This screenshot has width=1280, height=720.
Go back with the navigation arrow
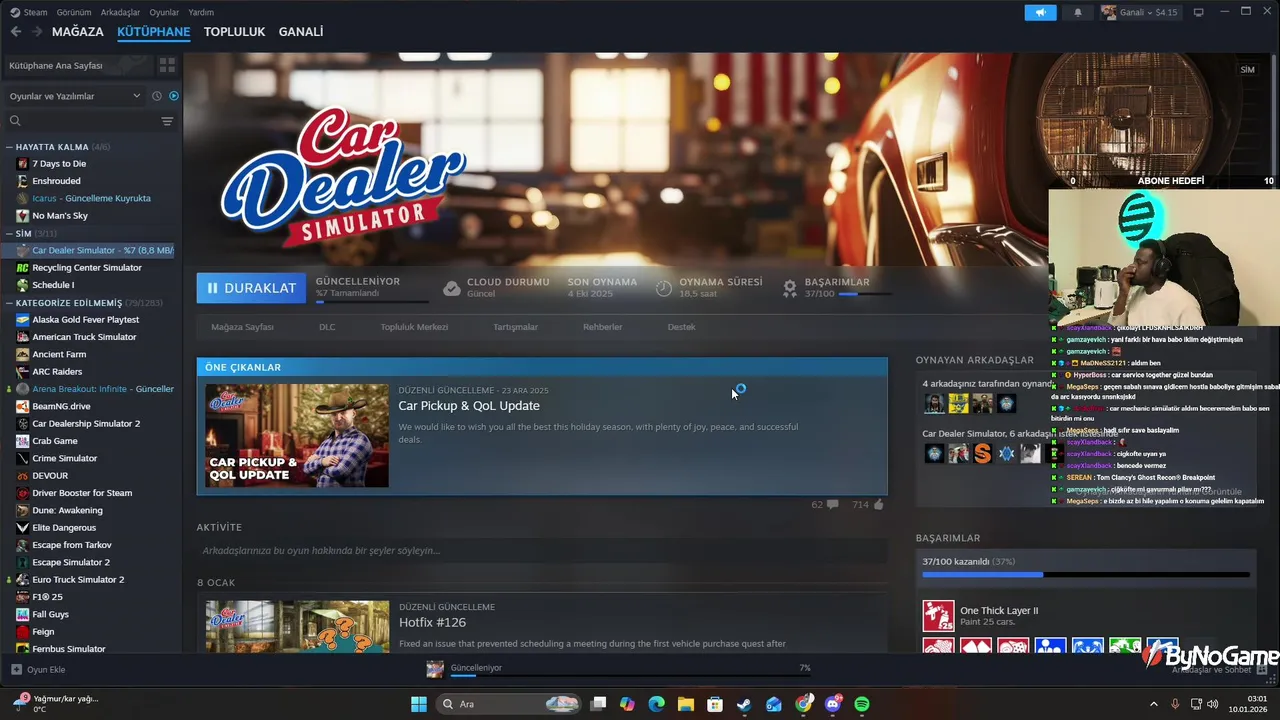point(15,32)
